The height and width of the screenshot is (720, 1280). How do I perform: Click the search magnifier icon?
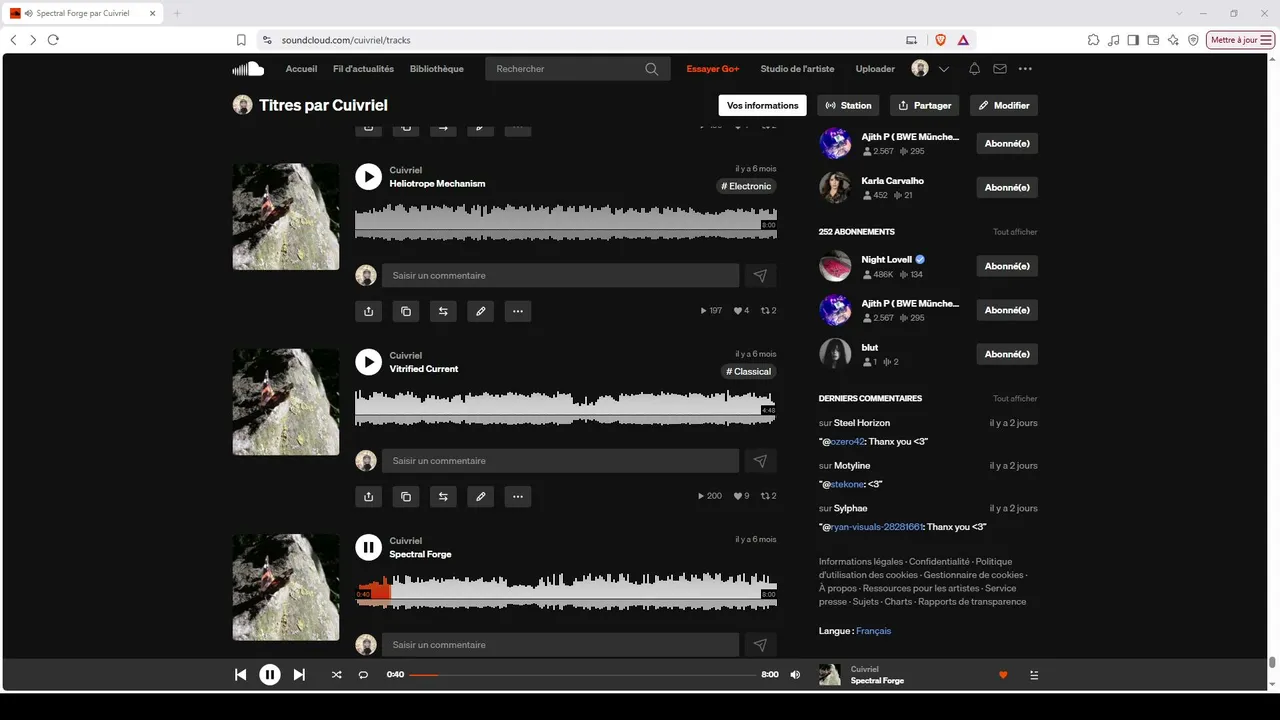coord(652,69)
